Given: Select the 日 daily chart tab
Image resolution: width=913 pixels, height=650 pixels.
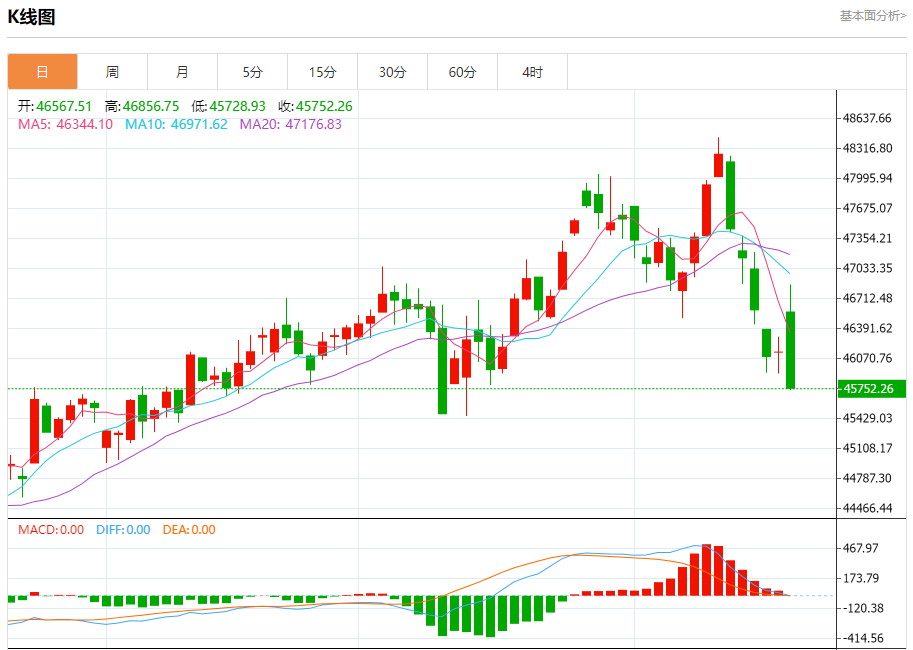Looking at the screenshot, I should (43, 72).
